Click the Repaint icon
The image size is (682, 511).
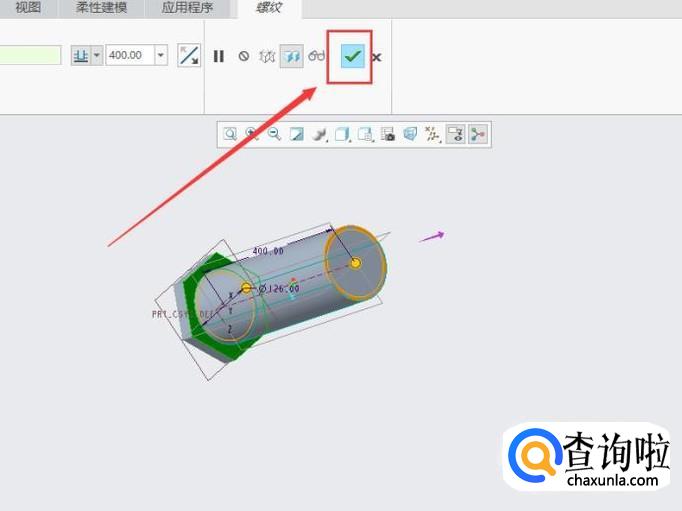[x=297, y=134]
